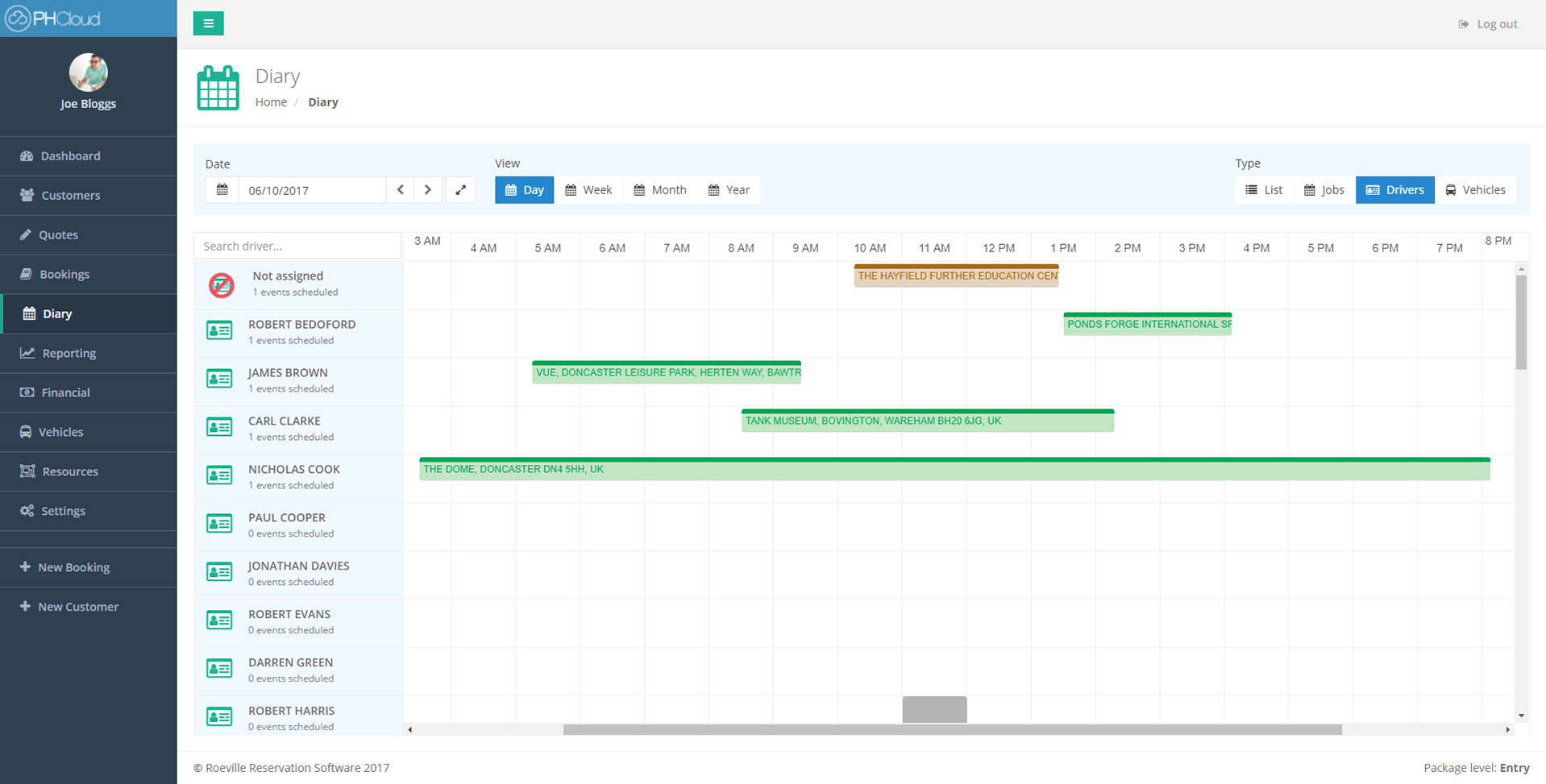Image resolution: width=1546 pixels, height=784 pixels.
Task: Go to Financial in sidebar
Action: click(x=89, y=393)
